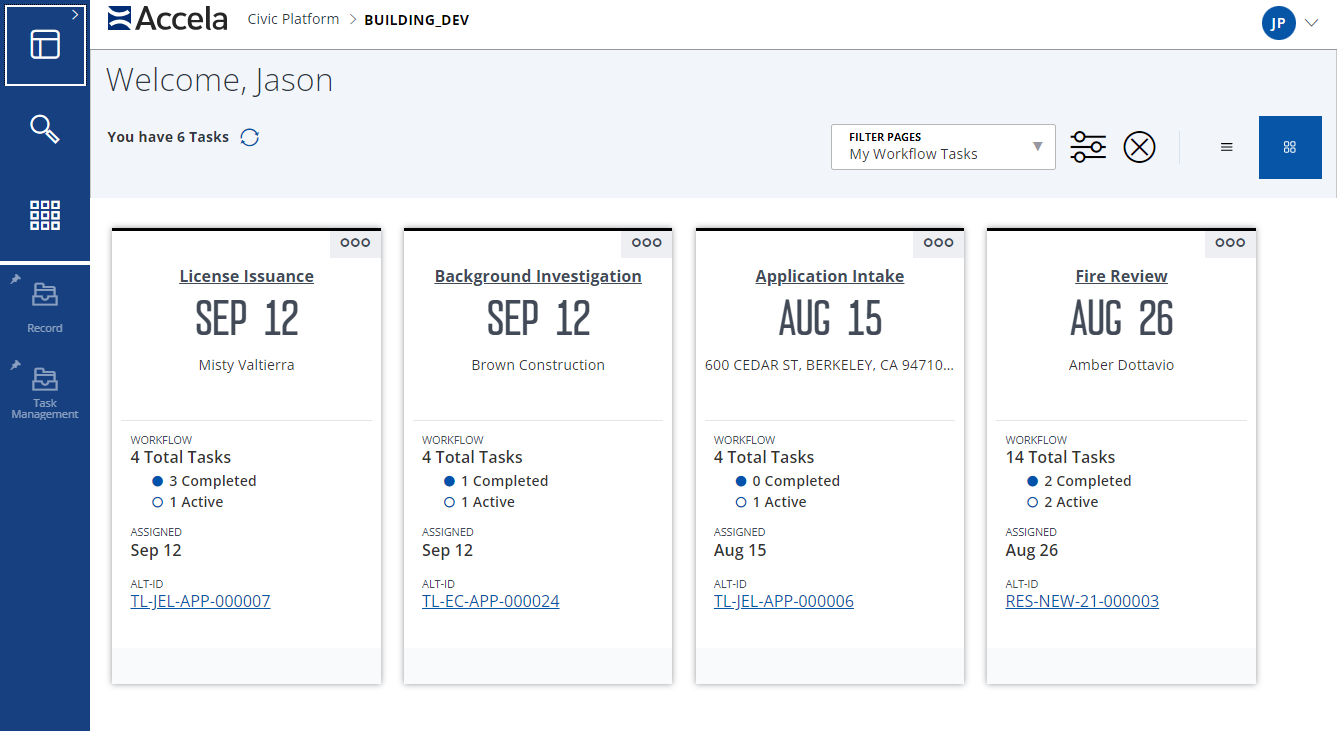Screen dimensions: 1337x731
Task: Expand the sidebar using the top chevron
Action: (75, 14)
